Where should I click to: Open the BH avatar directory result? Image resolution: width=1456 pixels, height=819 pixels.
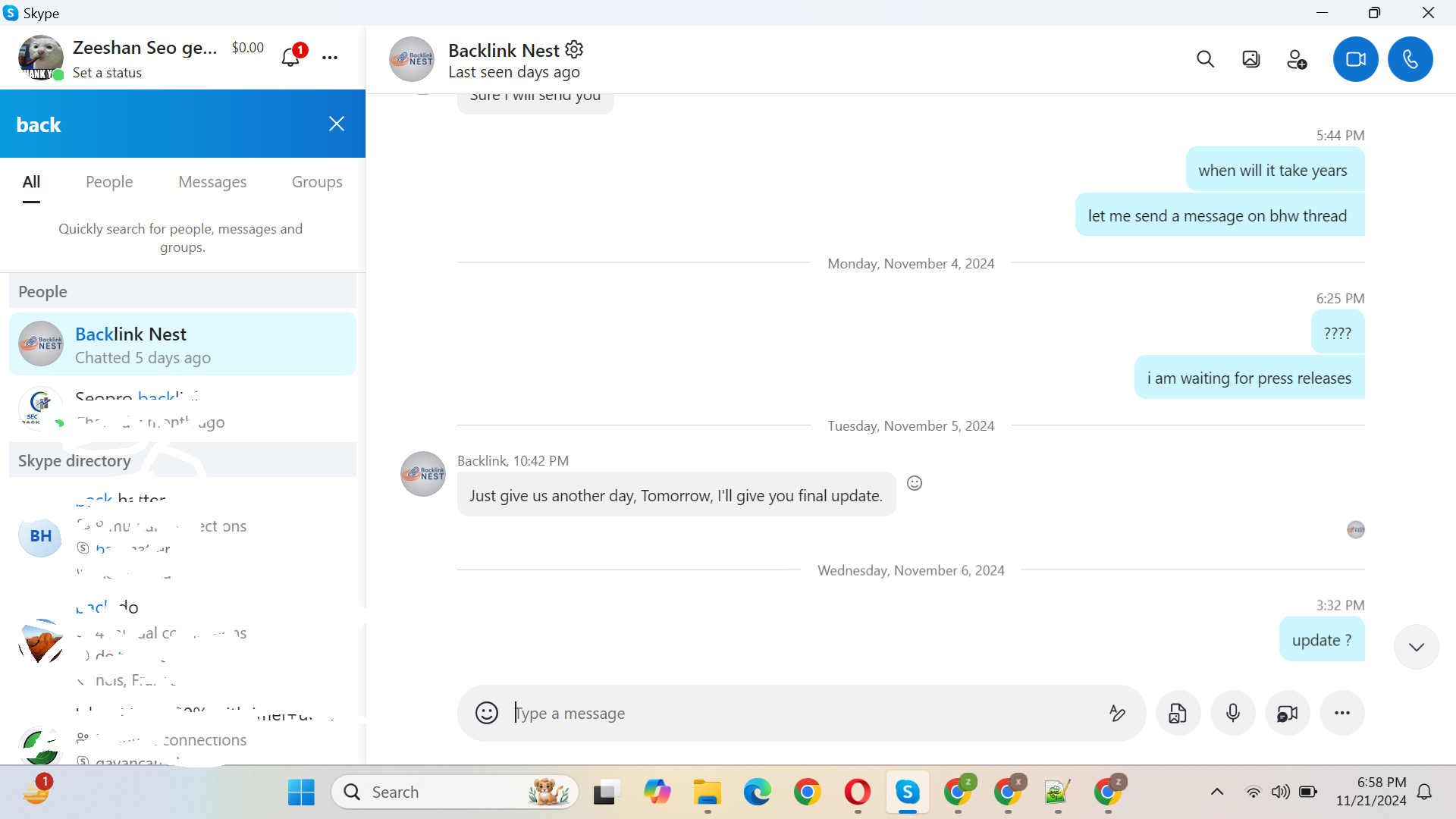[41, 536]
